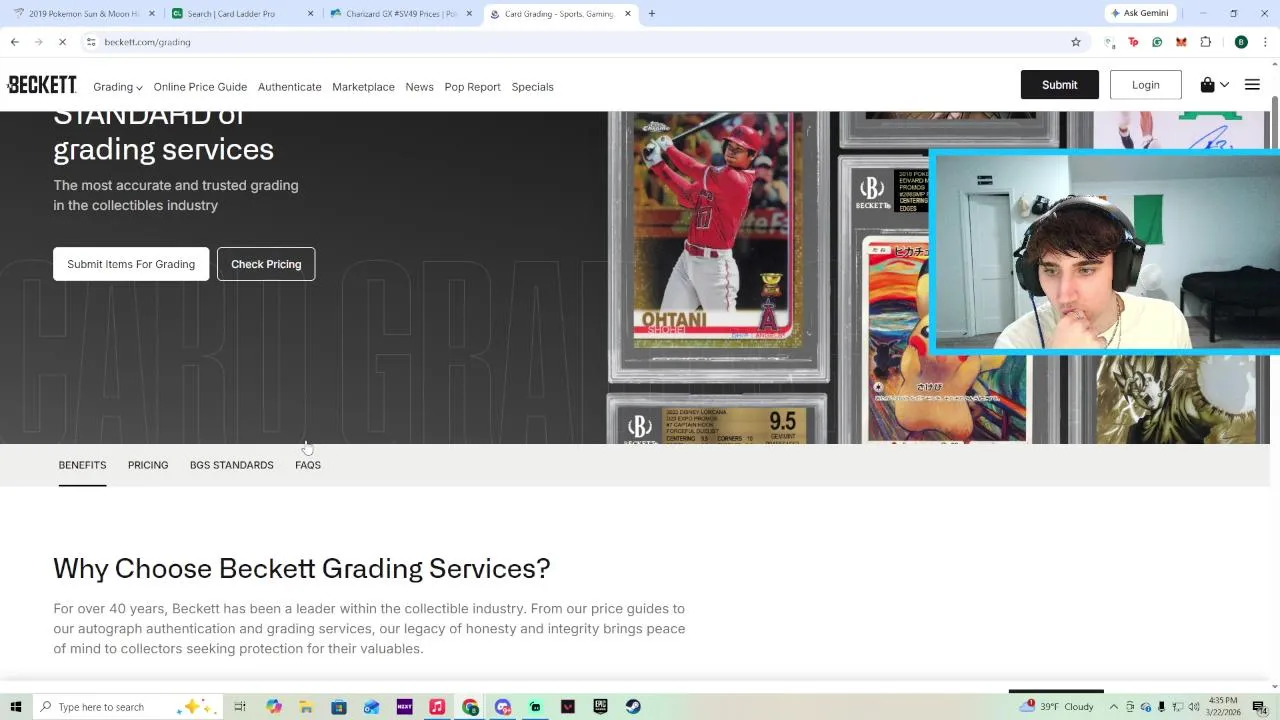Click the Ohtani graded card image
Image resolution: width=1280 pixels, height=720 pixels.
point(718,245)
